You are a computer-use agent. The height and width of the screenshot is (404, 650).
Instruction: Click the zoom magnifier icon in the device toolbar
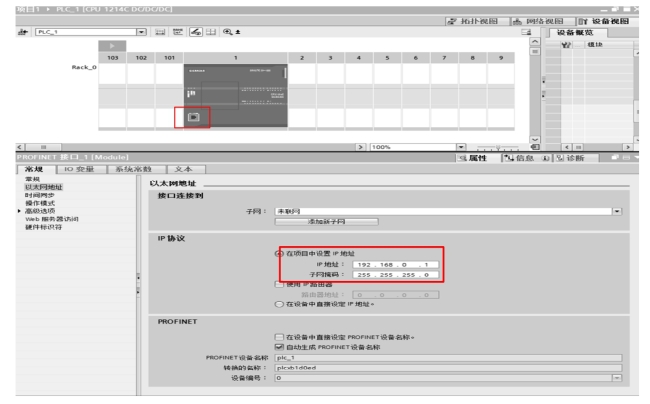coord(227,32)
